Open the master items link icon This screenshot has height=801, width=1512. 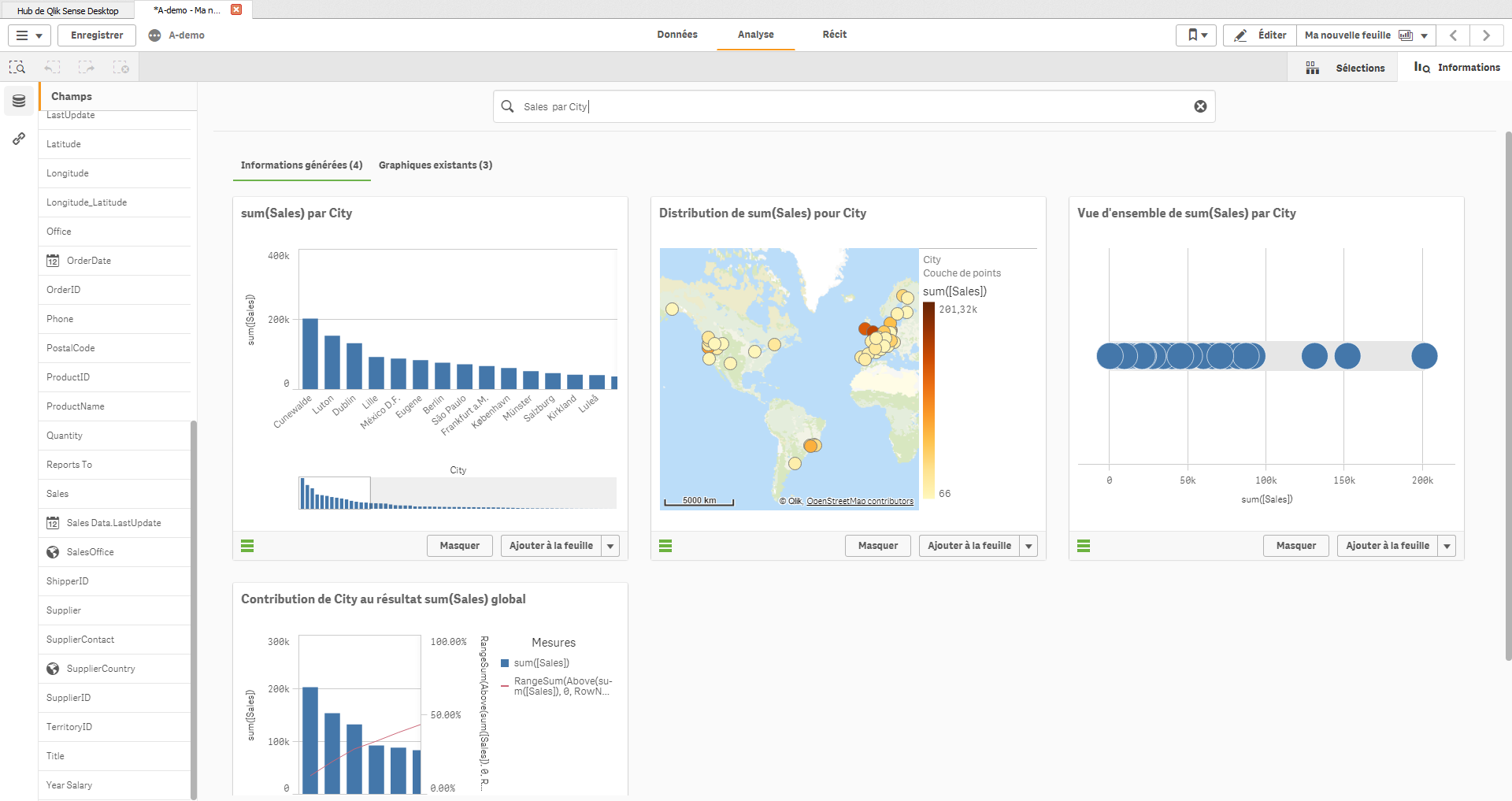(x=19, y=139)
